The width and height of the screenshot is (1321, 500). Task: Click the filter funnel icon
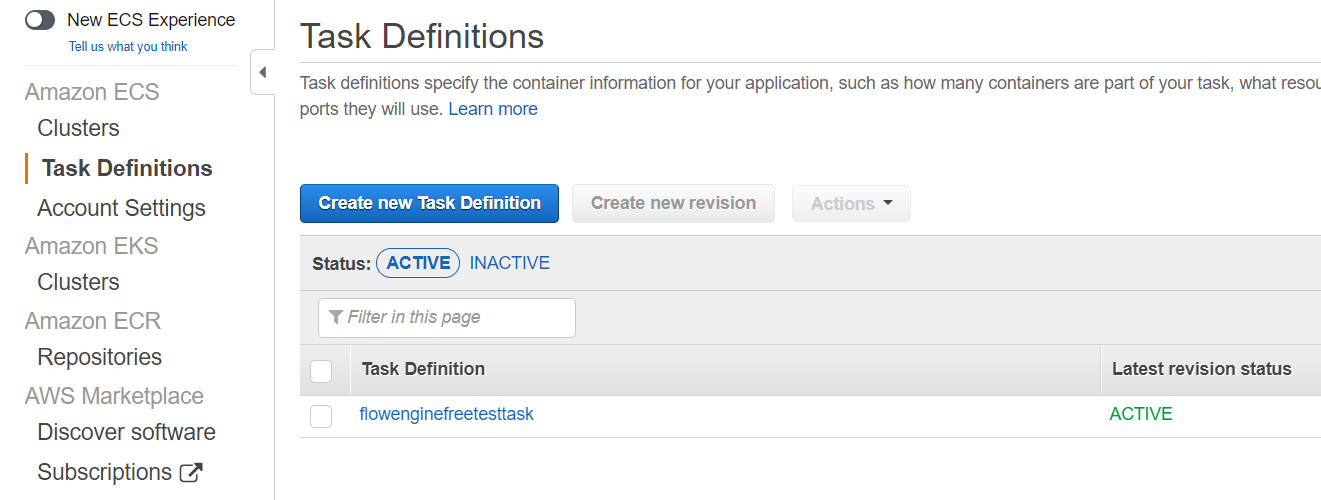pyautogui.click(x=335, y=317)
